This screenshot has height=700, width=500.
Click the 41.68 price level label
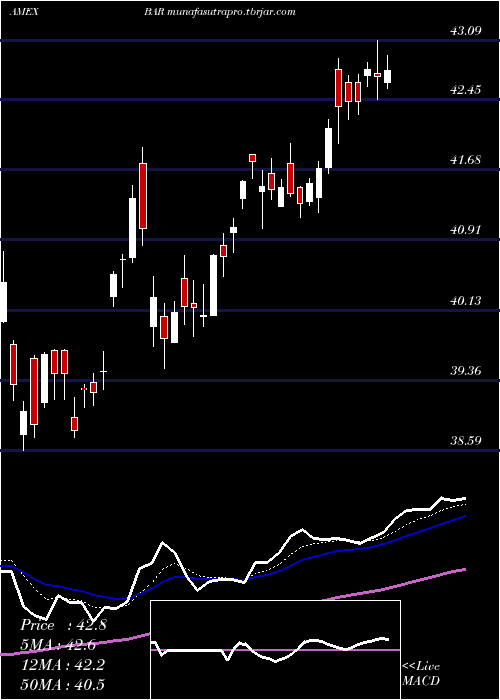click(x=466, y=160)
